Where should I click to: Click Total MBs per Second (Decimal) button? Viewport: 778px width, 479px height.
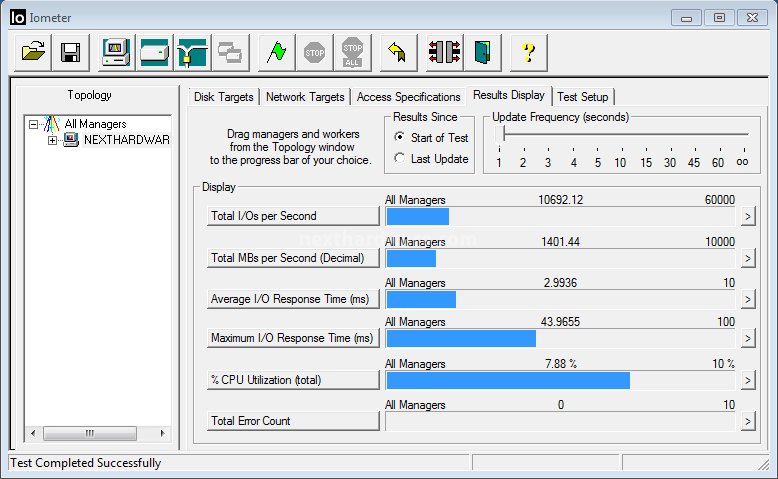(293, 258)
